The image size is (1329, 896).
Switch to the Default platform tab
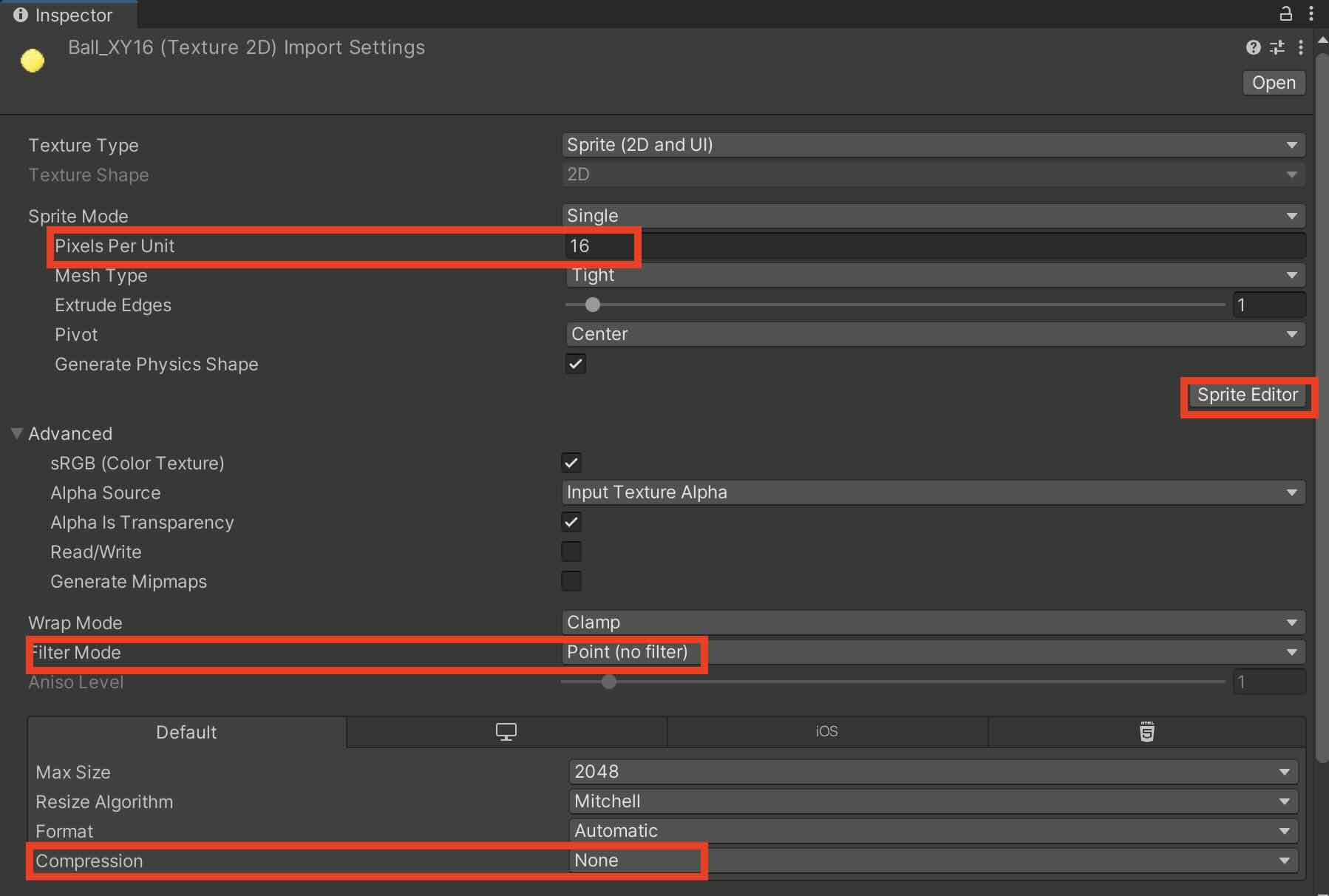(186, 732)
